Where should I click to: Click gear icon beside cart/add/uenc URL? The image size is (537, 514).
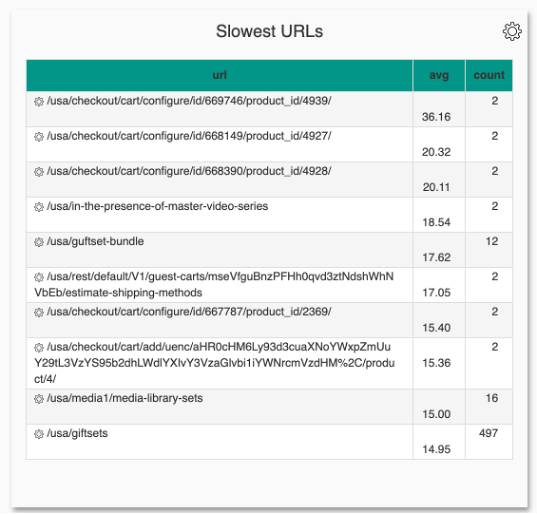(39, 348)
